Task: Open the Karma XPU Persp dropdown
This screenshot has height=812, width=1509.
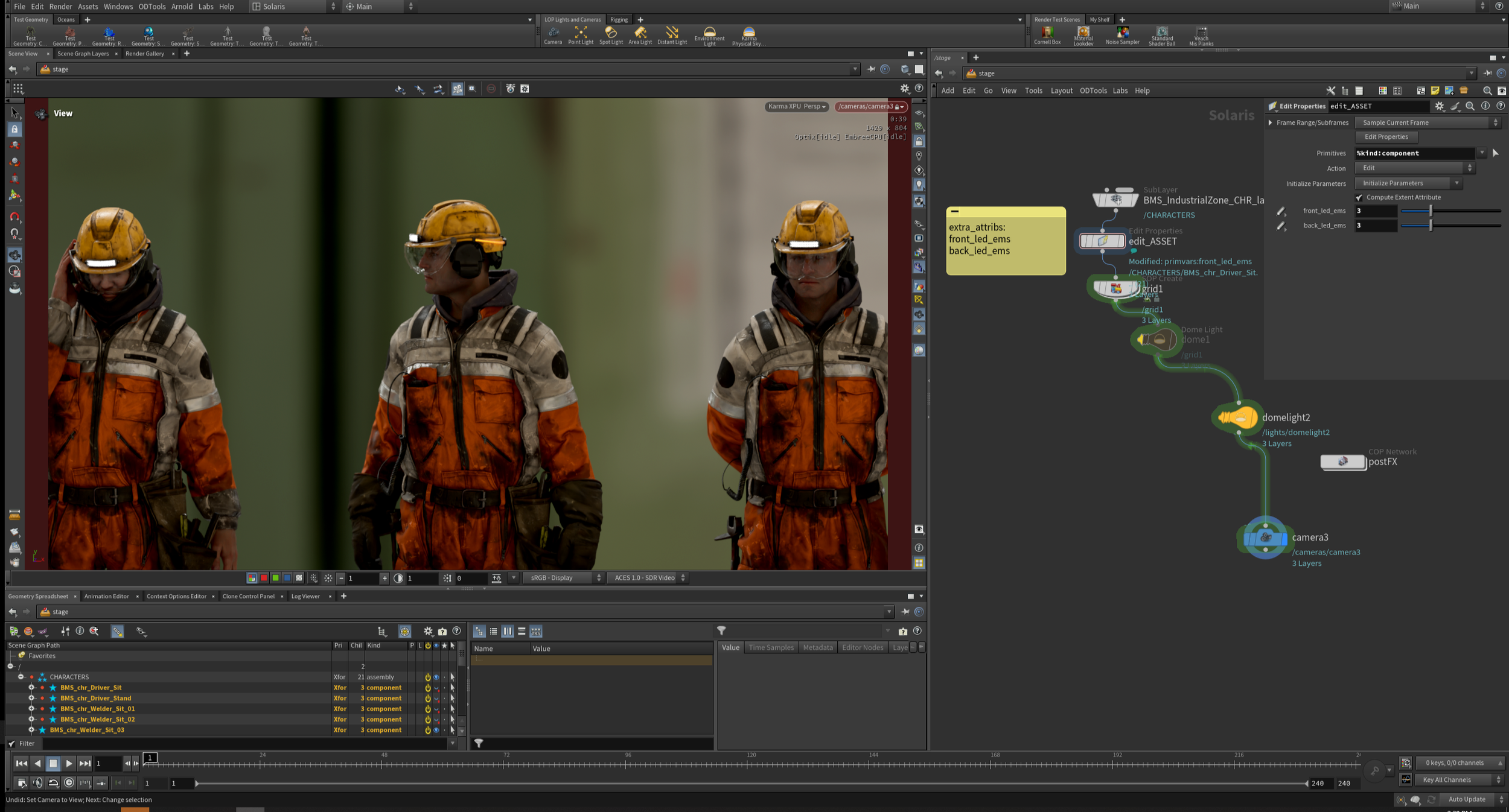Action: click(796, 106)
